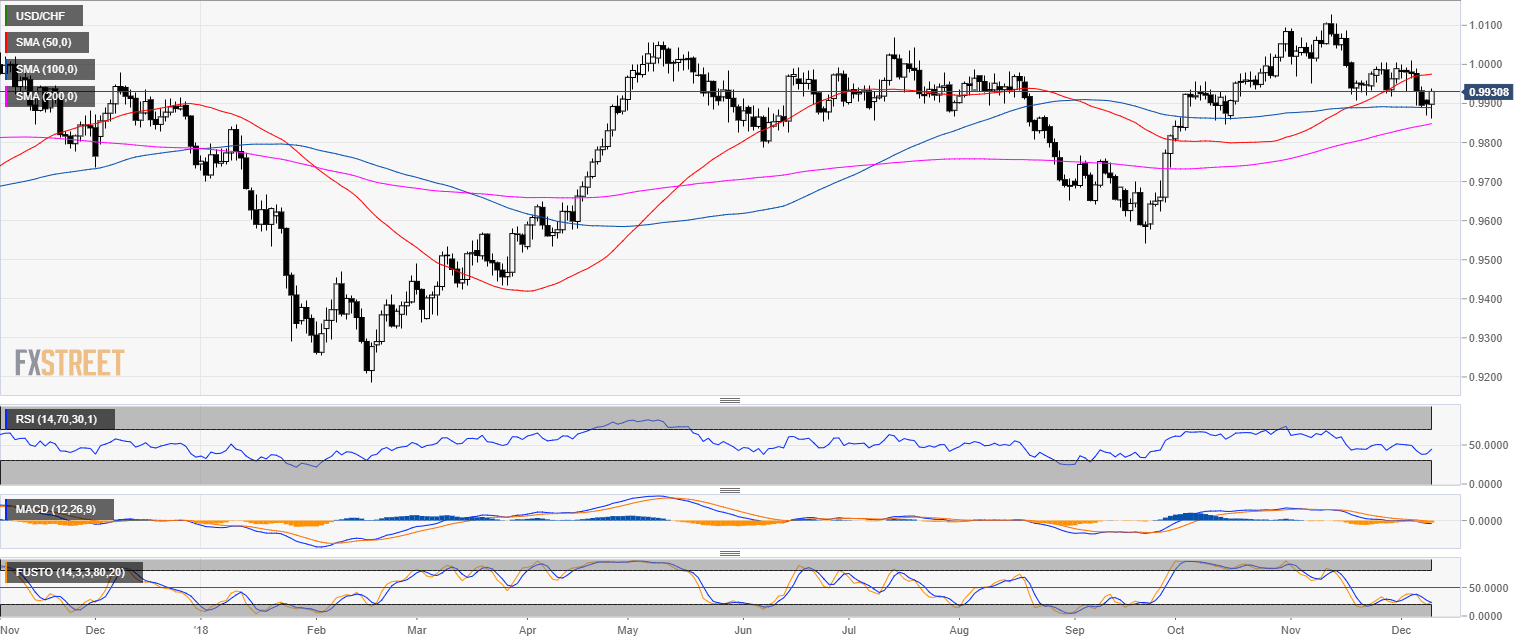This screenshot has height=643, width=1531.
Task: Click the FUSTO panel's 50.0000 axis value
Action: coord(1488,588)
